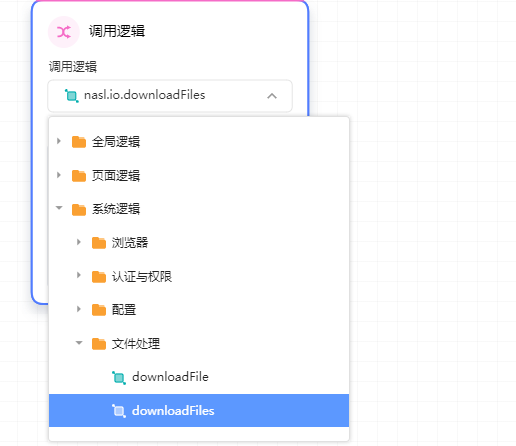Click the 配置 folder icon
Viewport: 516px width, 446px height.
(99, 310)
